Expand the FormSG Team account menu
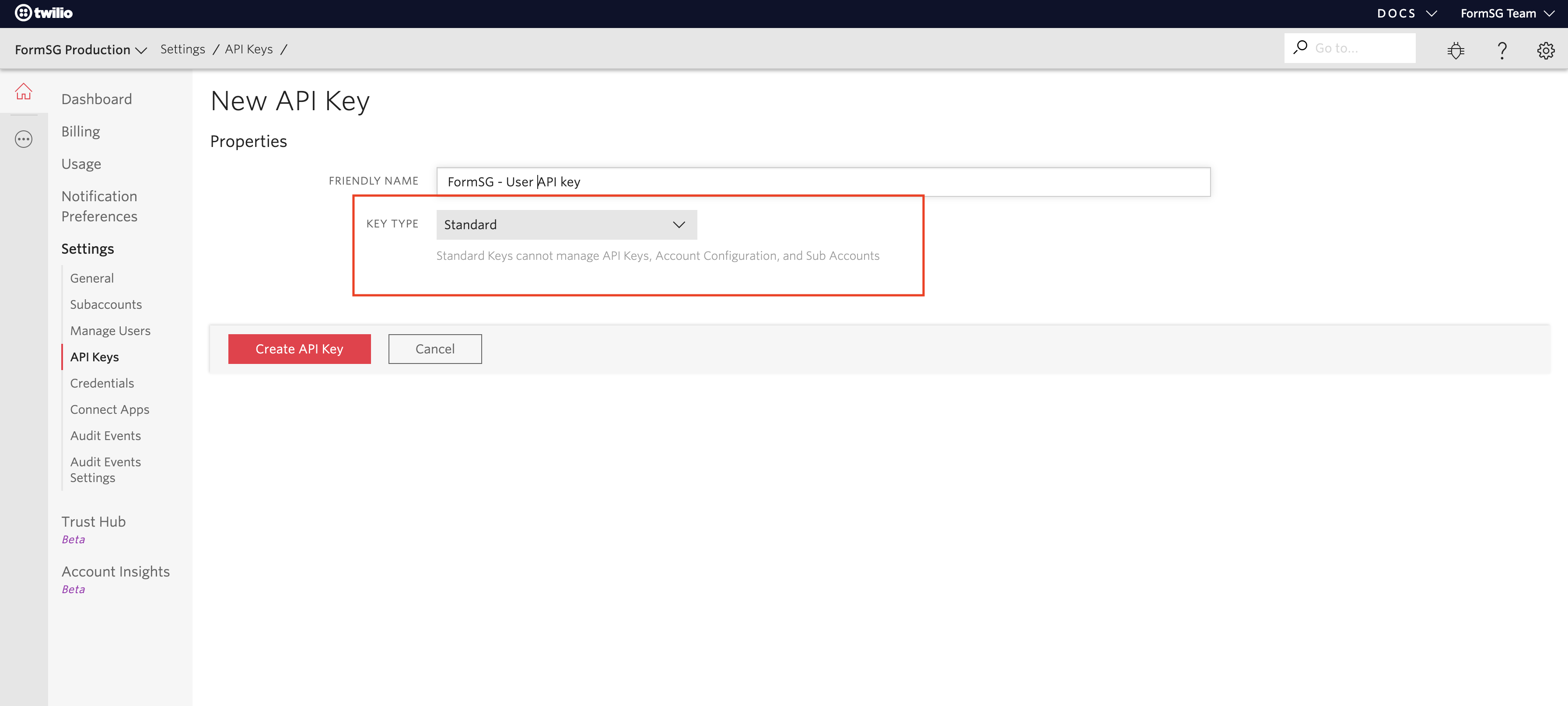 coord(1507,14)
